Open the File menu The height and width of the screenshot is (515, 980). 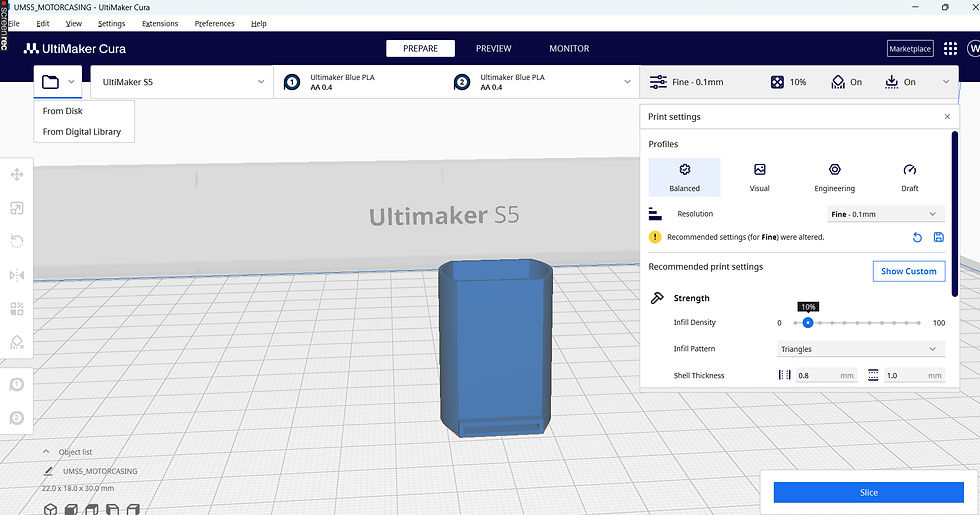click(14, 23)
